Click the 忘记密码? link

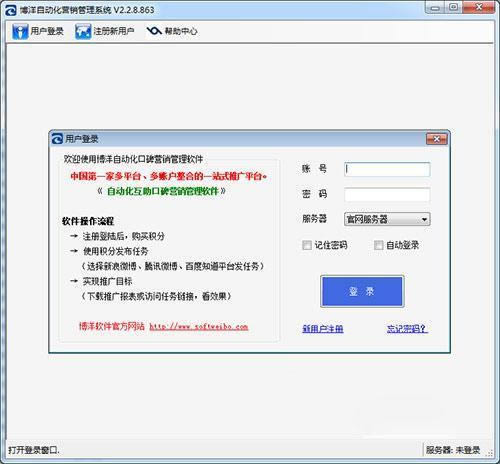click(x=407, y=329)
